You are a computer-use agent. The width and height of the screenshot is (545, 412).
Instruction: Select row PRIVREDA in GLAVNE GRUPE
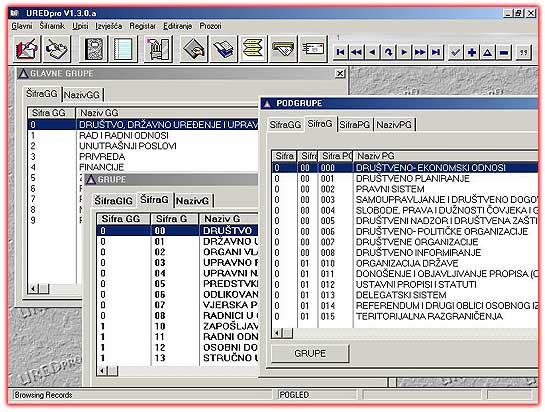(x=143, y=157)
